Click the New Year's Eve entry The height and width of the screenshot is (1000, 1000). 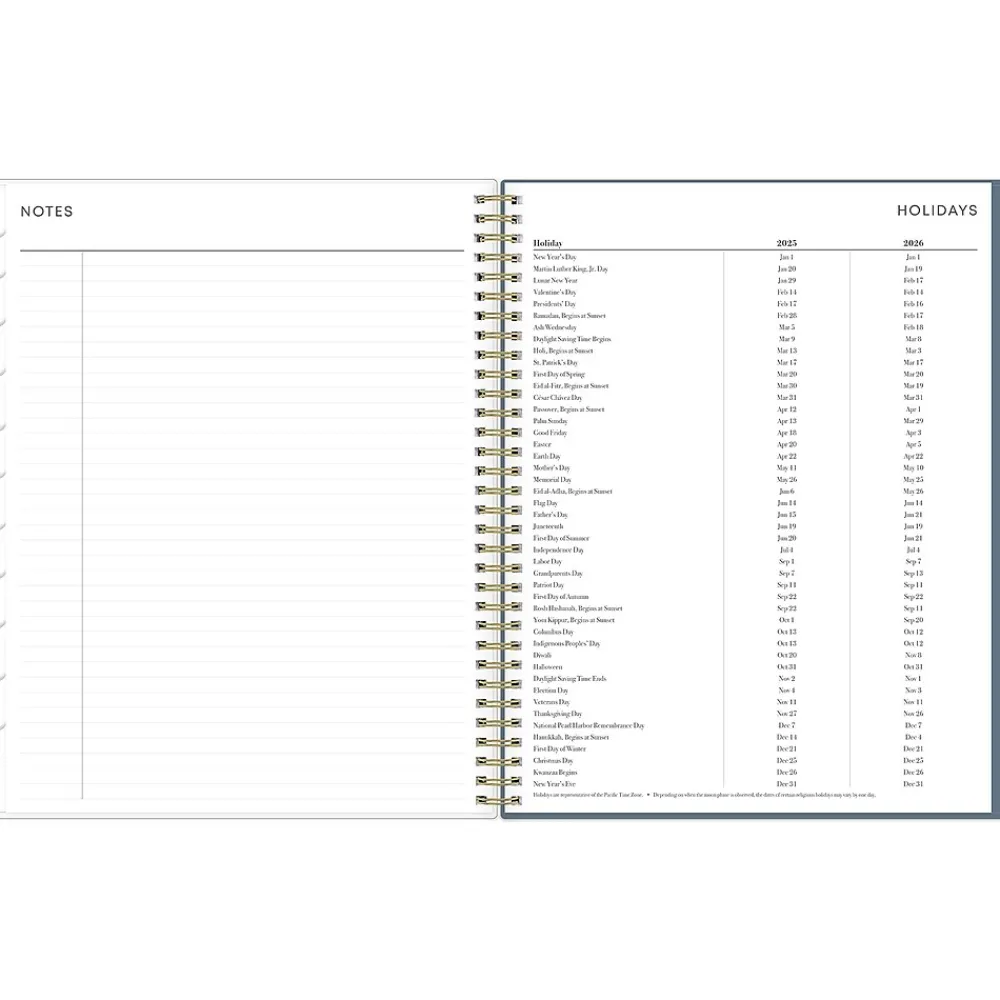[554, 784]
